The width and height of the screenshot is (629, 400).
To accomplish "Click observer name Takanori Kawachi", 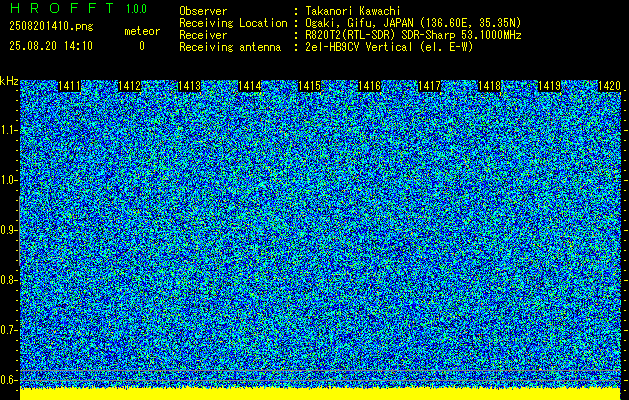I will [x=353, y=11].
